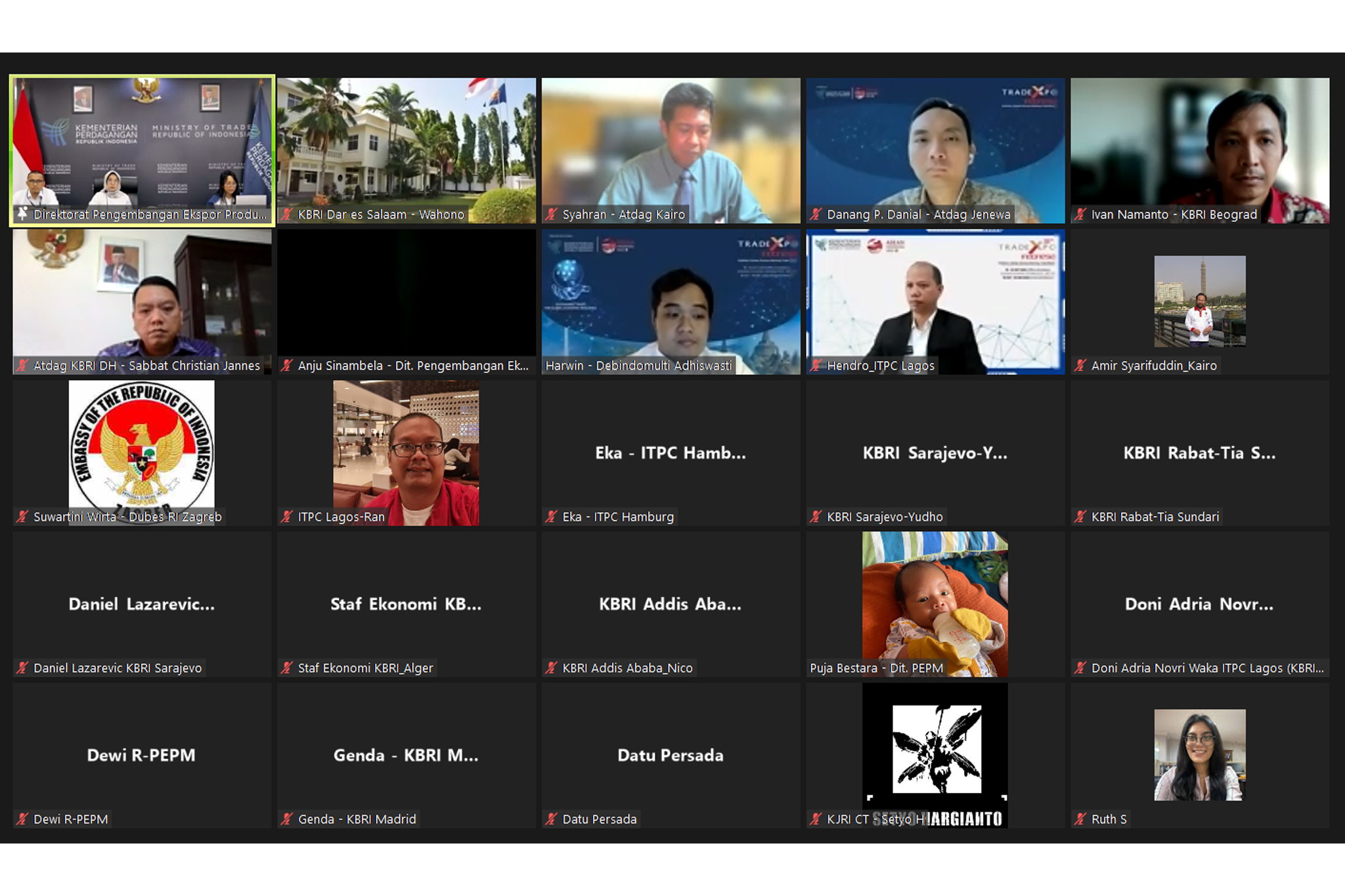Select Anju Sinambela's black video tile
1345x896 pixels.
point(407,302)
